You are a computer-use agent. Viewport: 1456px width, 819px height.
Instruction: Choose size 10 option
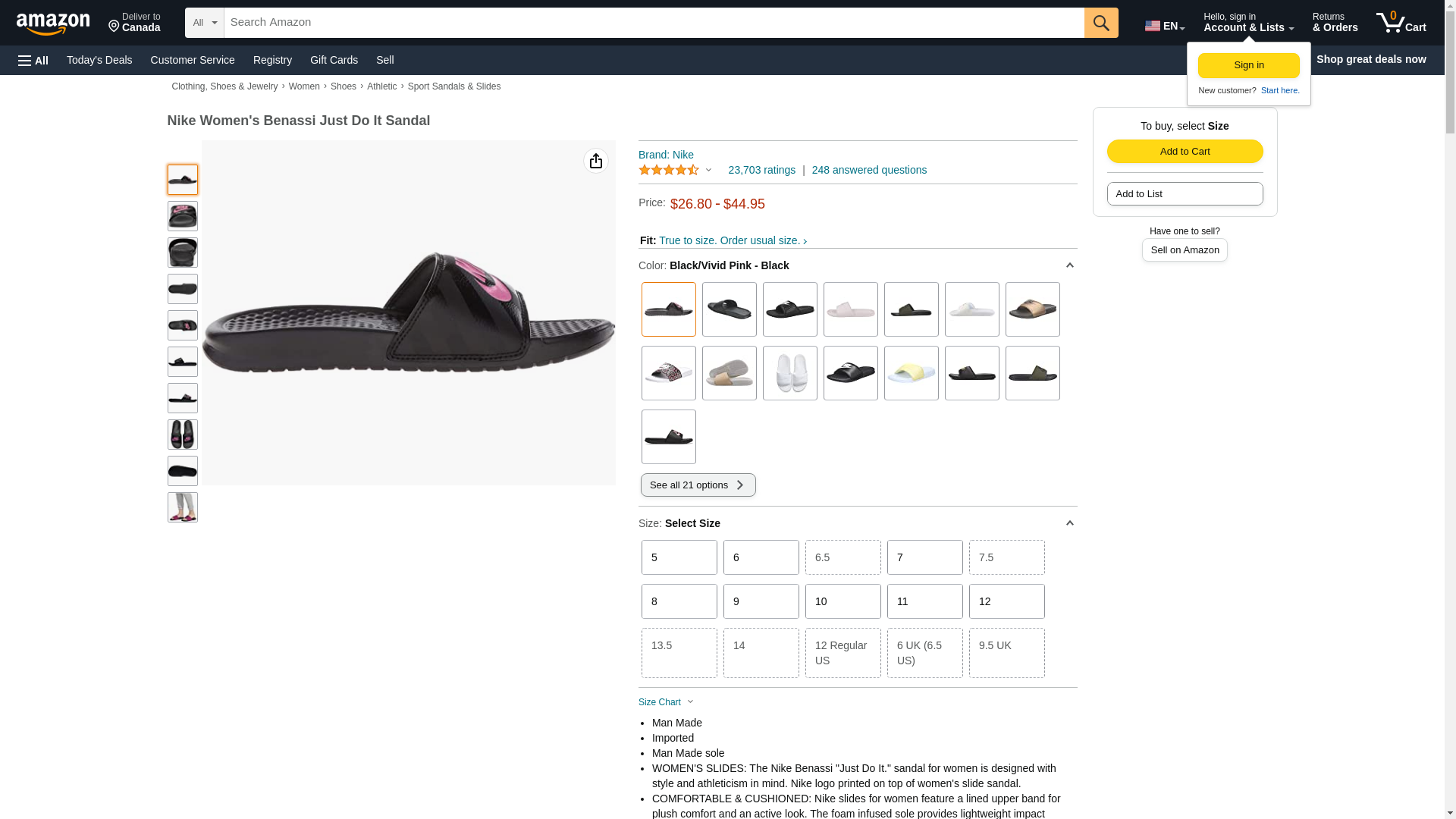843,601
